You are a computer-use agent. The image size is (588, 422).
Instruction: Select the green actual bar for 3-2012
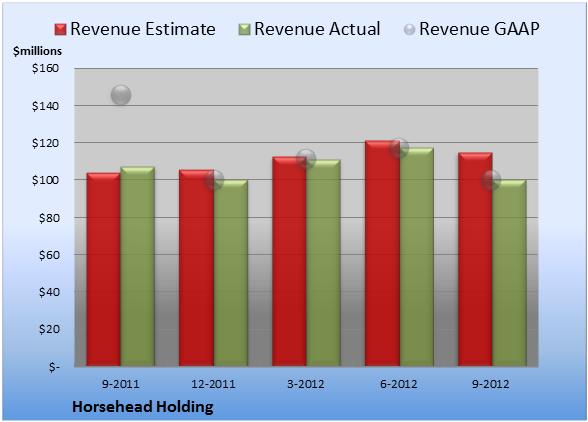pyautogui.click(x=323, y=263)
